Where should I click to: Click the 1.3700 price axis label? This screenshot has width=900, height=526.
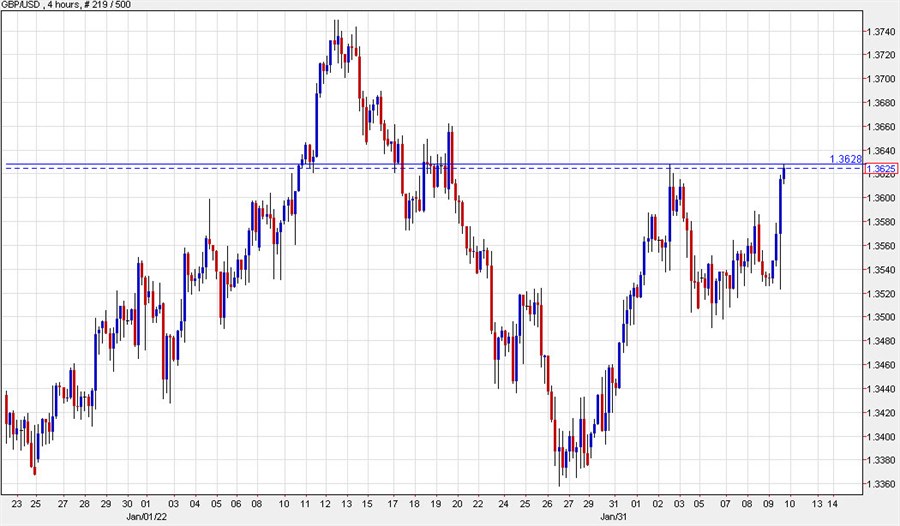point(880,79)
